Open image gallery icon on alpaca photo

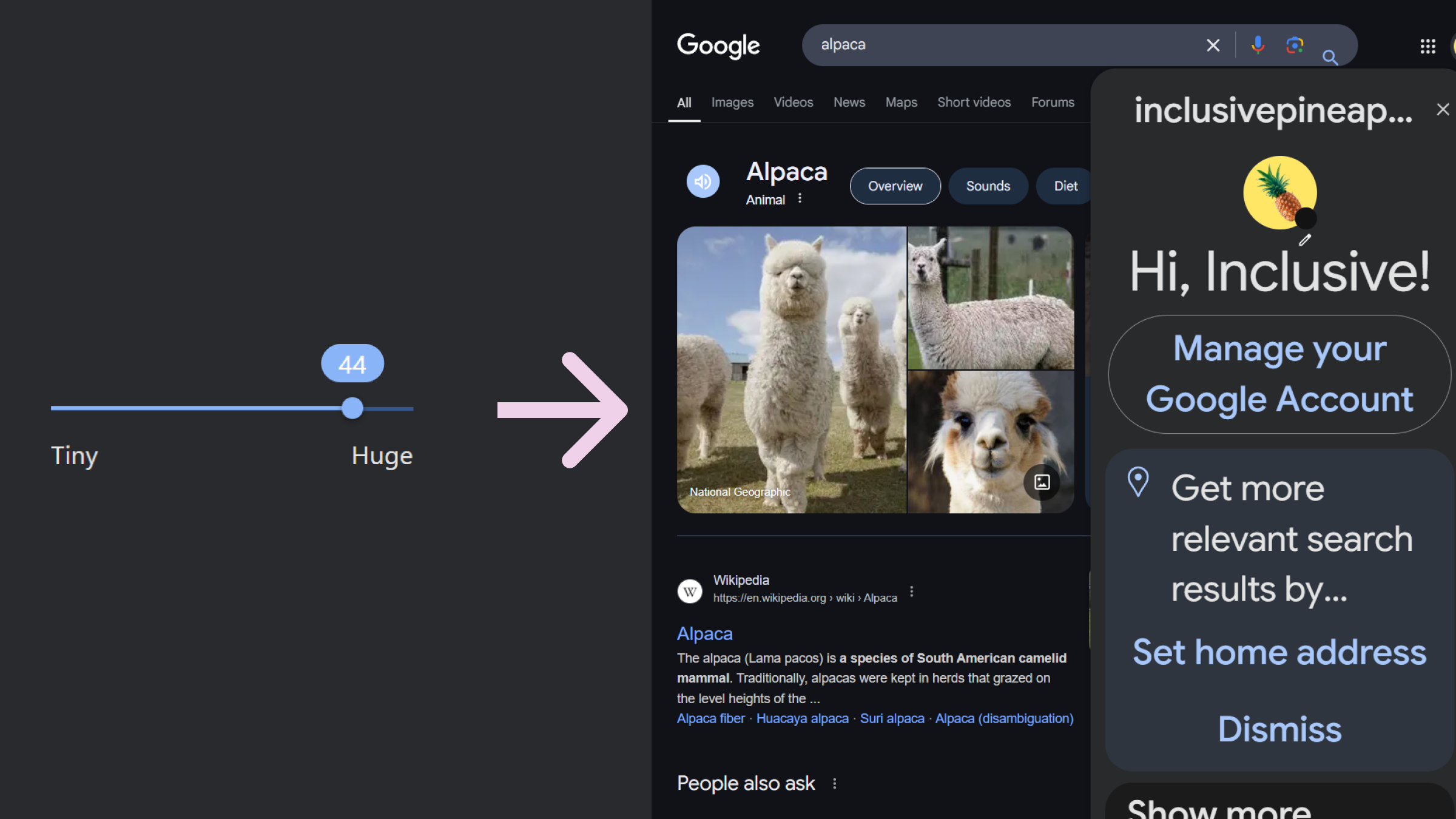click(1042, 482)
